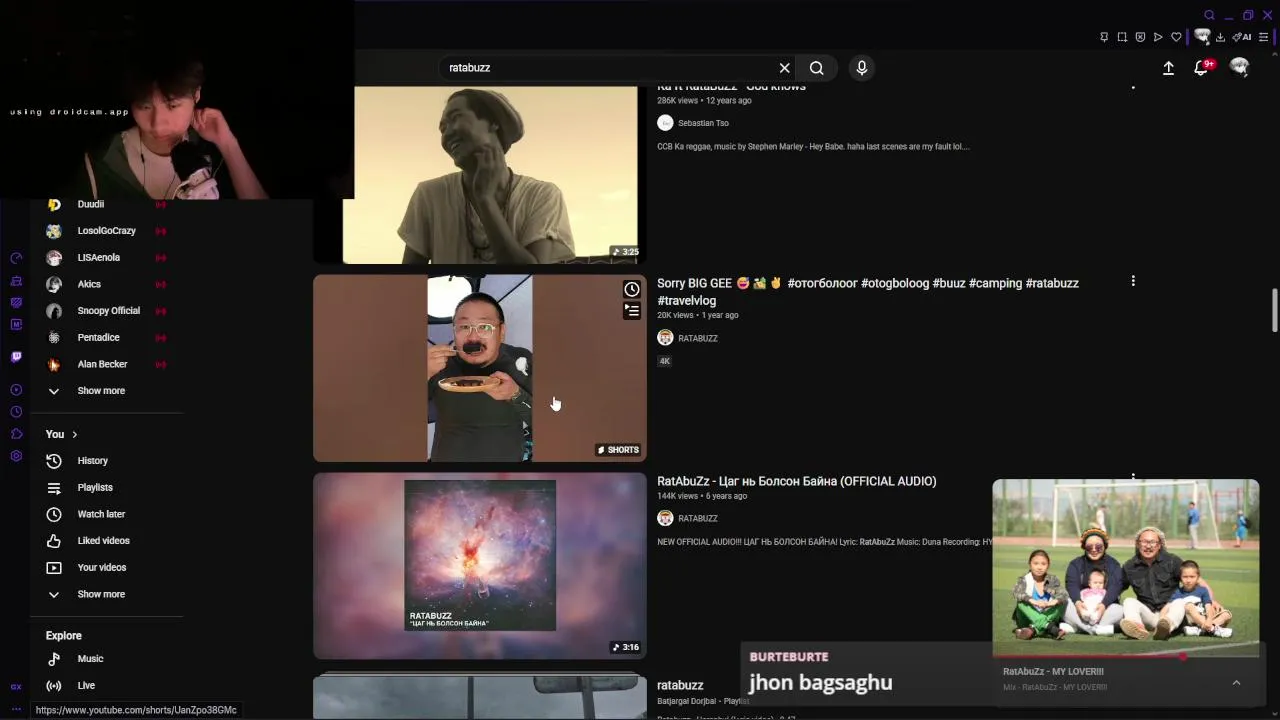Click the browser toolbar play/flow arrow icon
The image size is (1280, 720).
1158,37
